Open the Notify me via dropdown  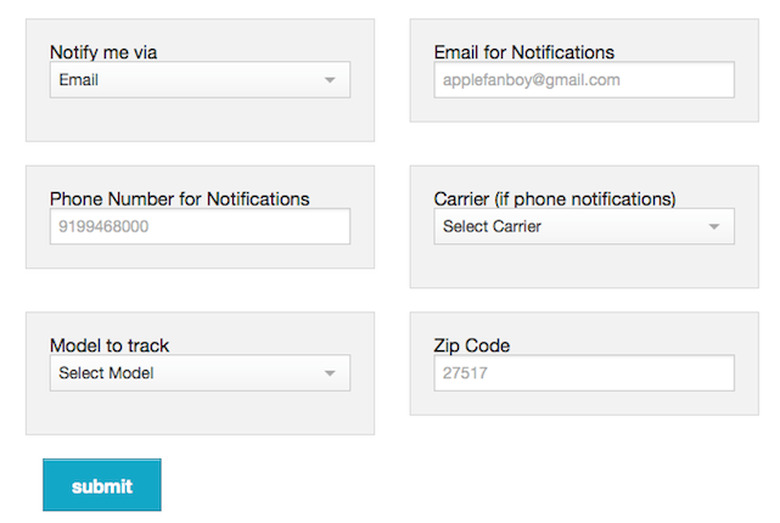[x=200, y=80]
